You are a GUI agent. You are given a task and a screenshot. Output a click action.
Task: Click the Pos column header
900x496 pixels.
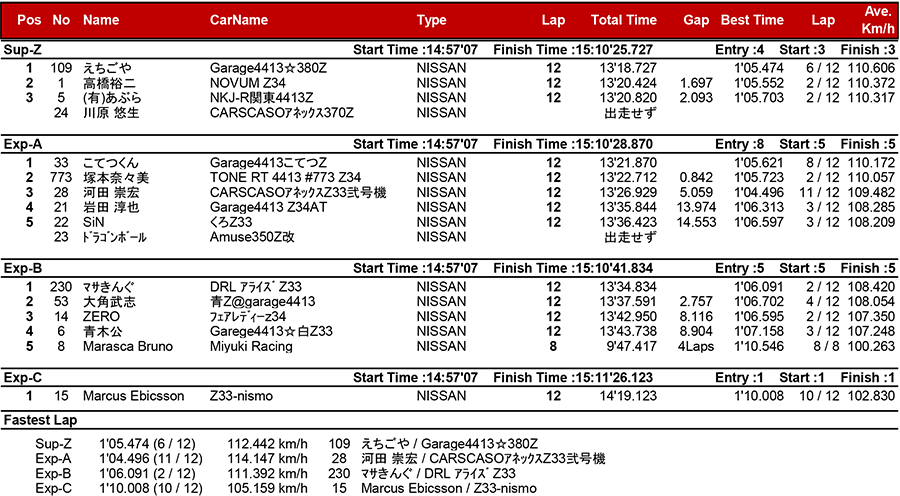click(x=29, y=20)
